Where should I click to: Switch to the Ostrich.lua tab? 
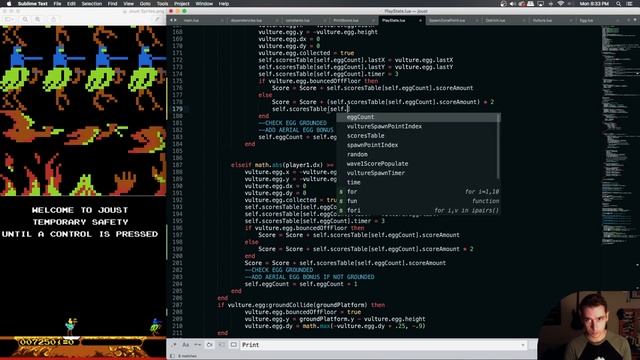click(495, 20)
